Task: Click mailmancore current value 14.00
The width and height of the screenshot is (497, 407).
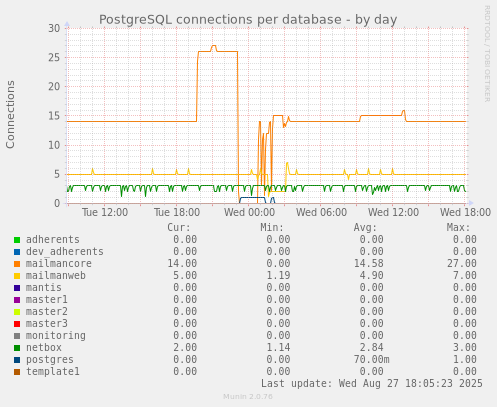Action: tap(182, 263)
